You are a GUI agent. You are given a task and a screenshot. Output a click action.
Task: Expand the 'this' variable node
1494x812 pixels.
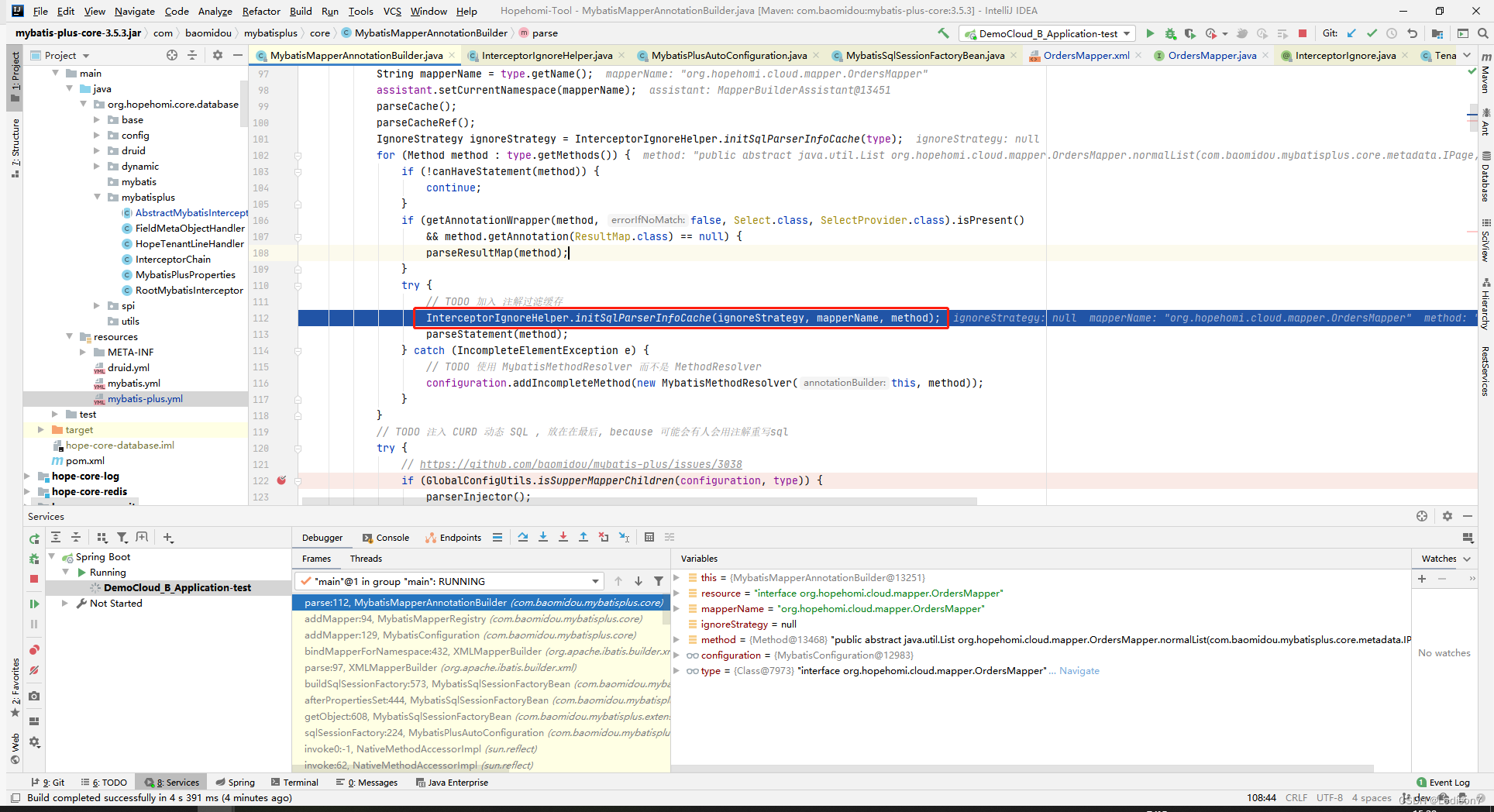677,578
